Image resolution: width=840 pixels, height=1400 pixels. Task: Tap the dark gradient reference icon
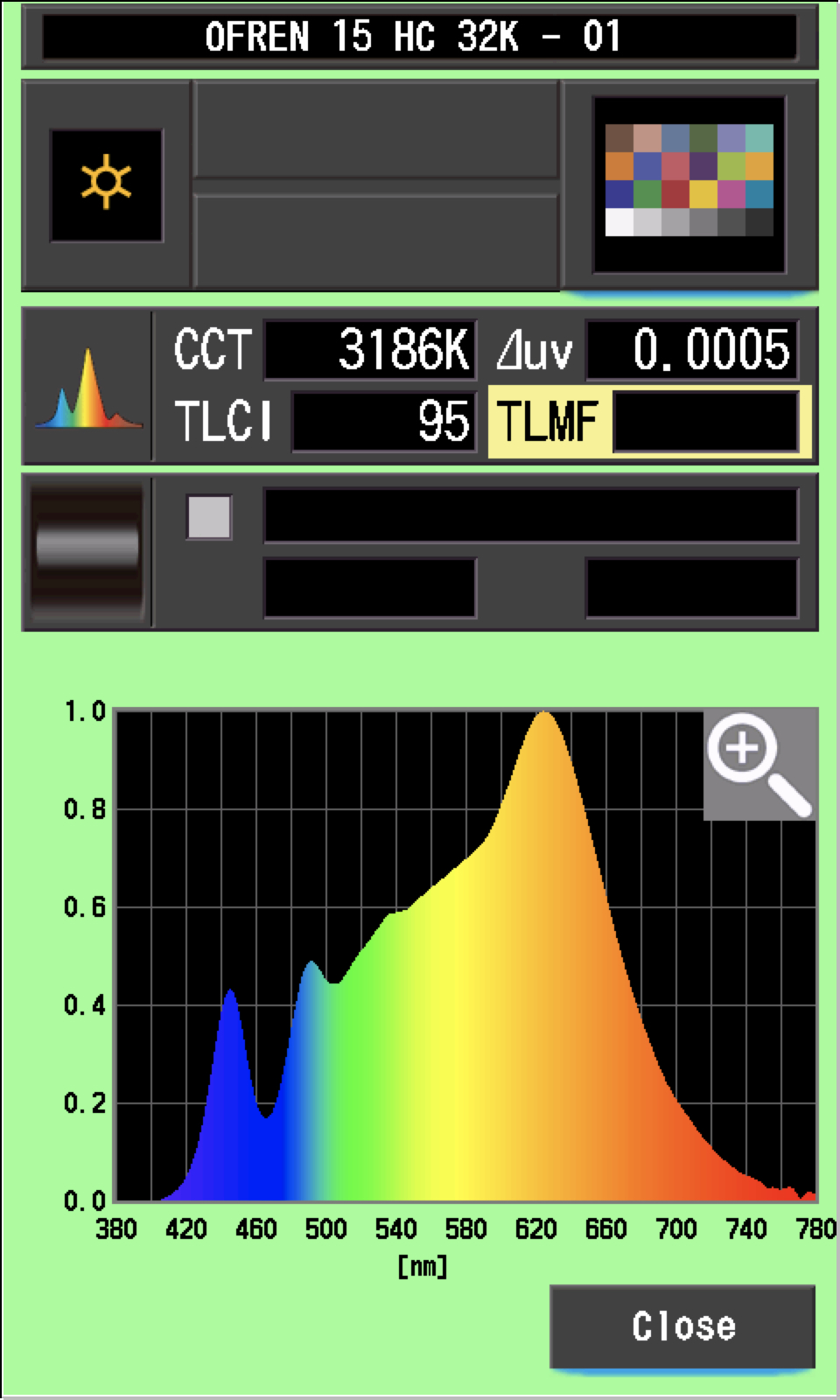87,550
